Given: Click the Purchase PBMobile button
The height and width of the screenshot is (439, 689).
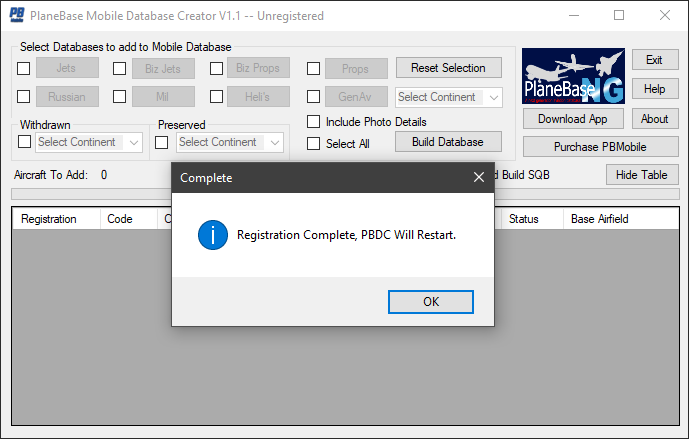Looking at the screenshot, I should [600, 147].
